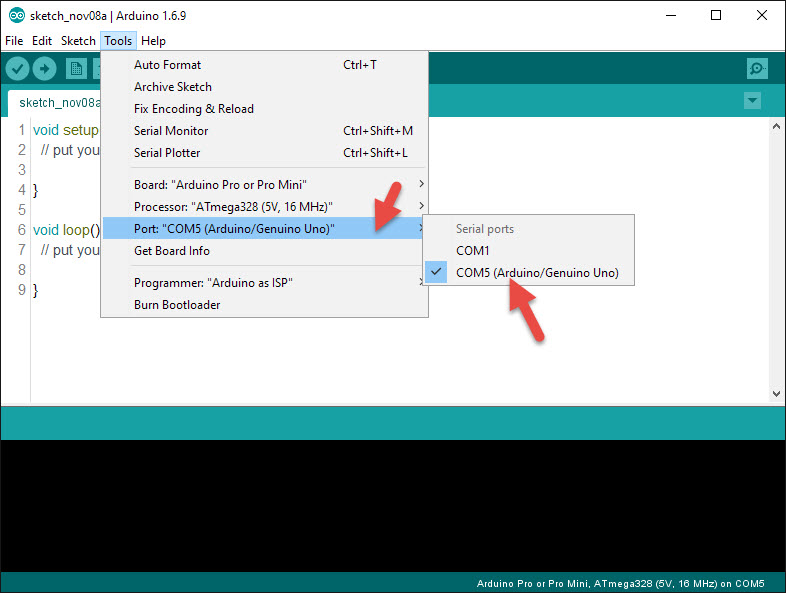Choose Auto Format from Tools menu
This screenshot has width=786, height=593.
[x=167, y=65]
